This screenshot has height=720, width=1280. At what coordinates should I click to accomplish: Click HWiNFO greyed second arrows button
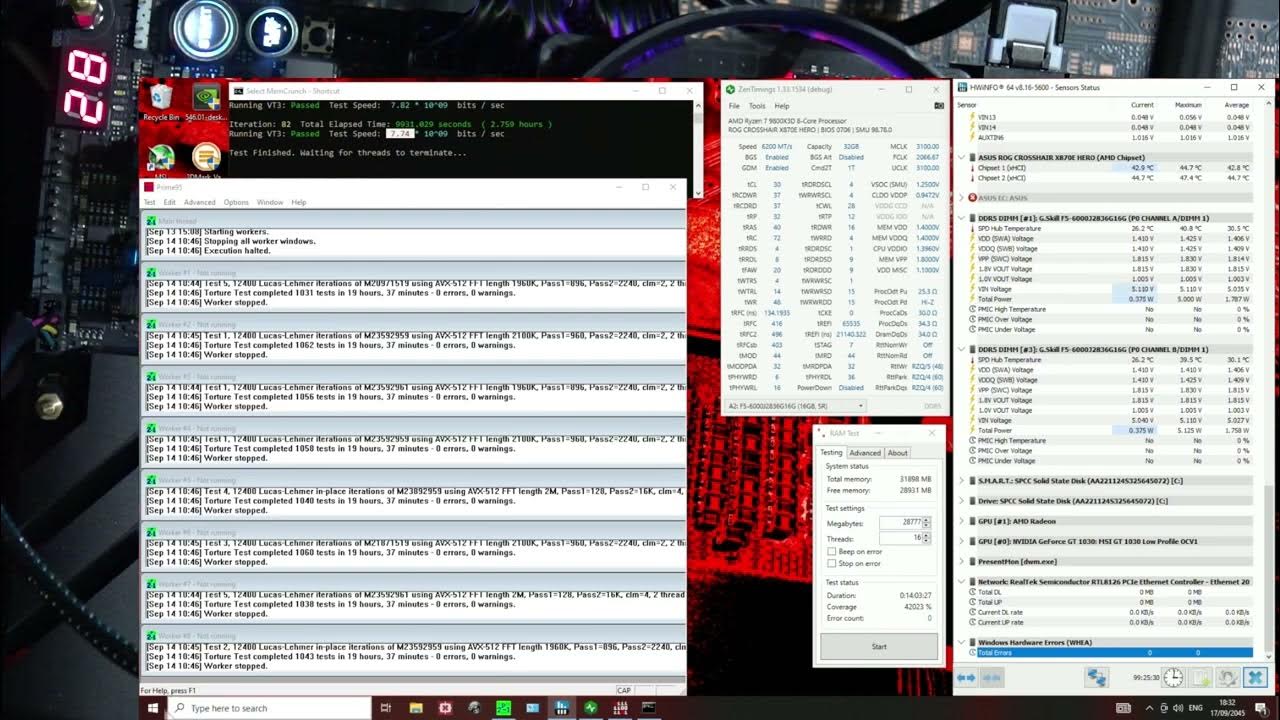[992, 678]
